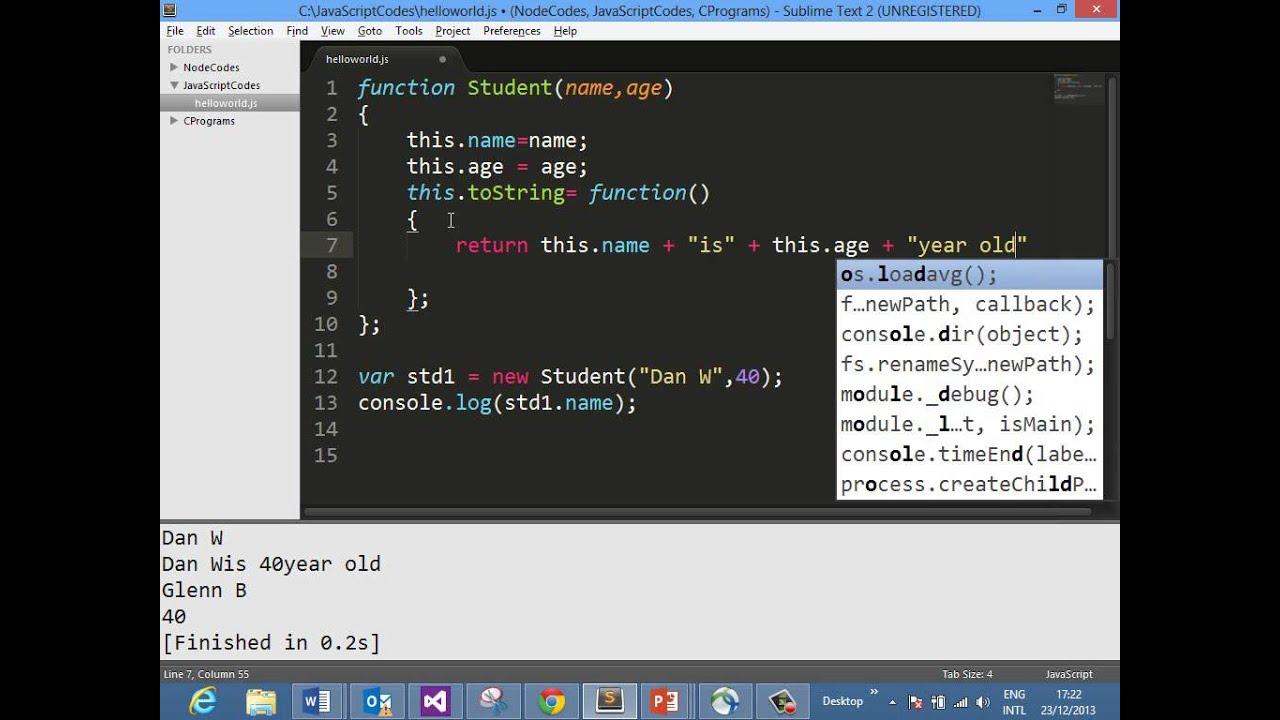Select the console.timeEnd completion entry
The width and height of the screenshot is (1280, 720).
tap(970, 454)
